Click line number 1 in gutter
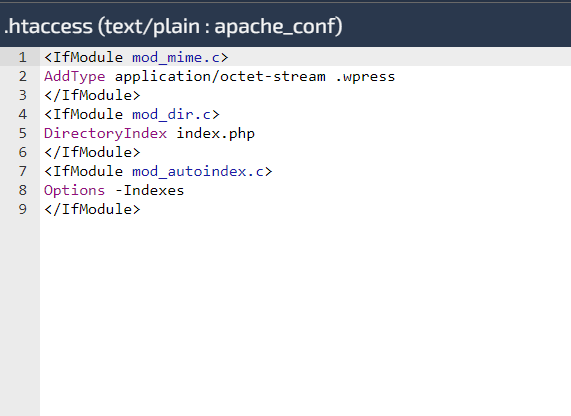The height and width of the screenshot is (416, 571). point(23,58)
